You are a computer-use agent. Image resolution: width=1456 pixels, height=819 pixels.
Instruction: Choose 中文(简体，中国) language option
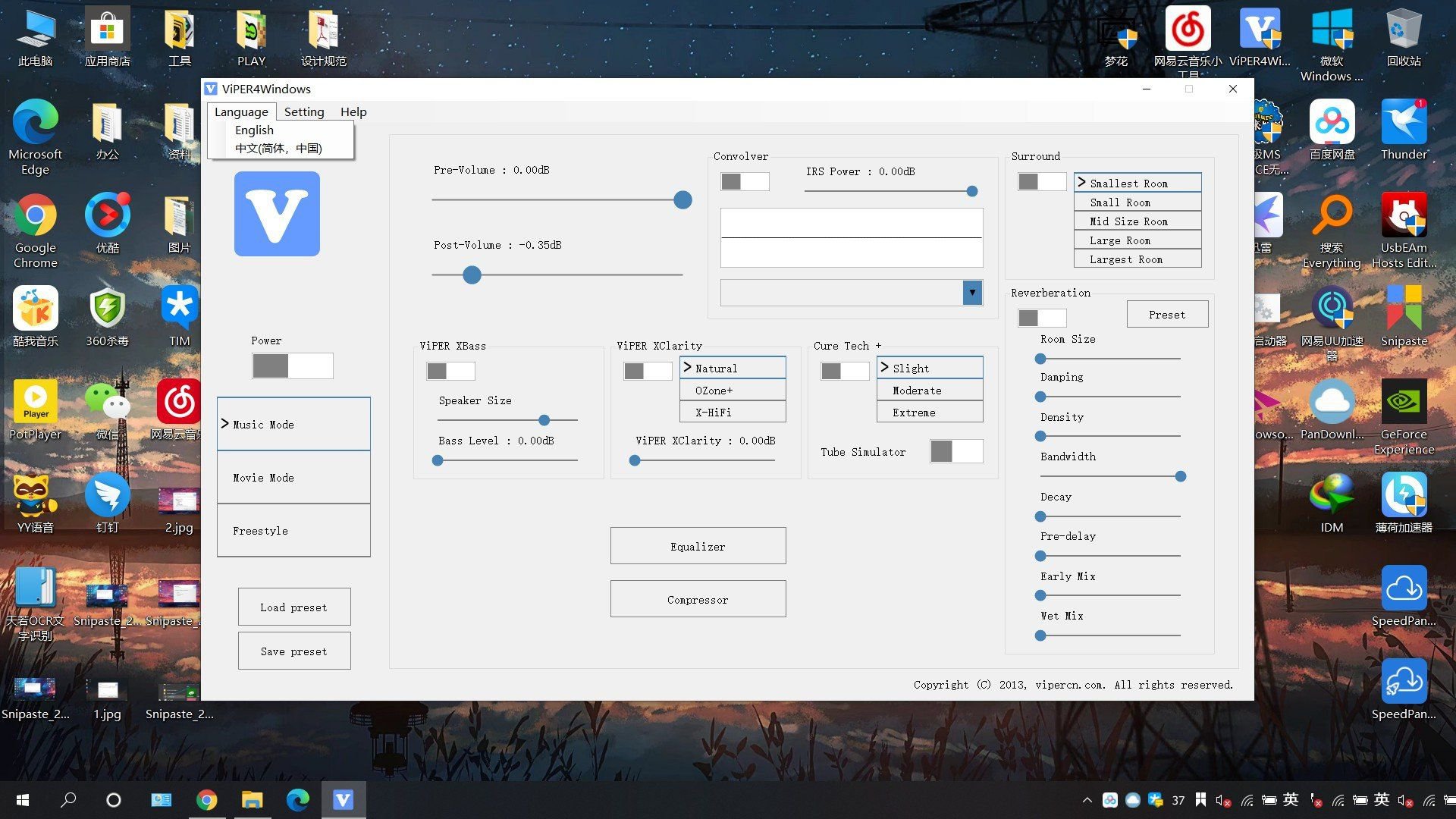(x=281, y=148)
